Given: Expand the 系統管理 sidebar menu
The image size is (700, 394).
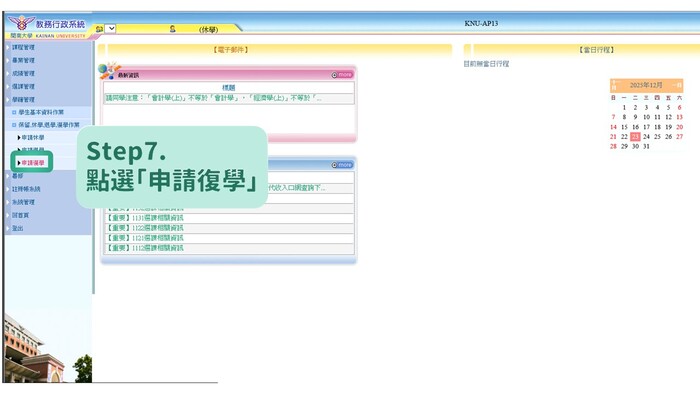Looking at the screenshot, I should [x=23, y=202].
